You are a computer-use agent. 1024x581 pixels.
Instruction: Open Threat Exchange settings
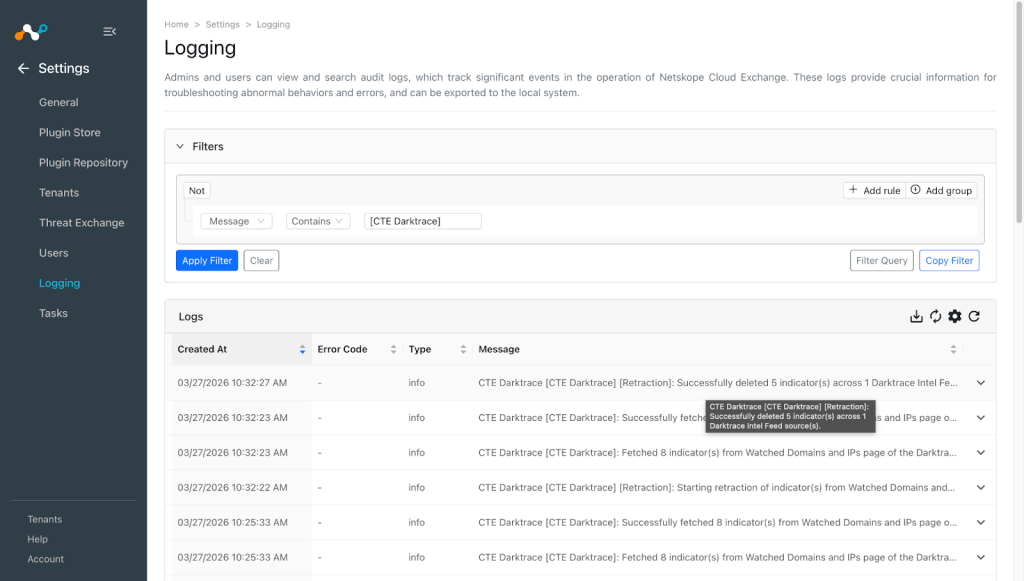[x=82, y=223]
